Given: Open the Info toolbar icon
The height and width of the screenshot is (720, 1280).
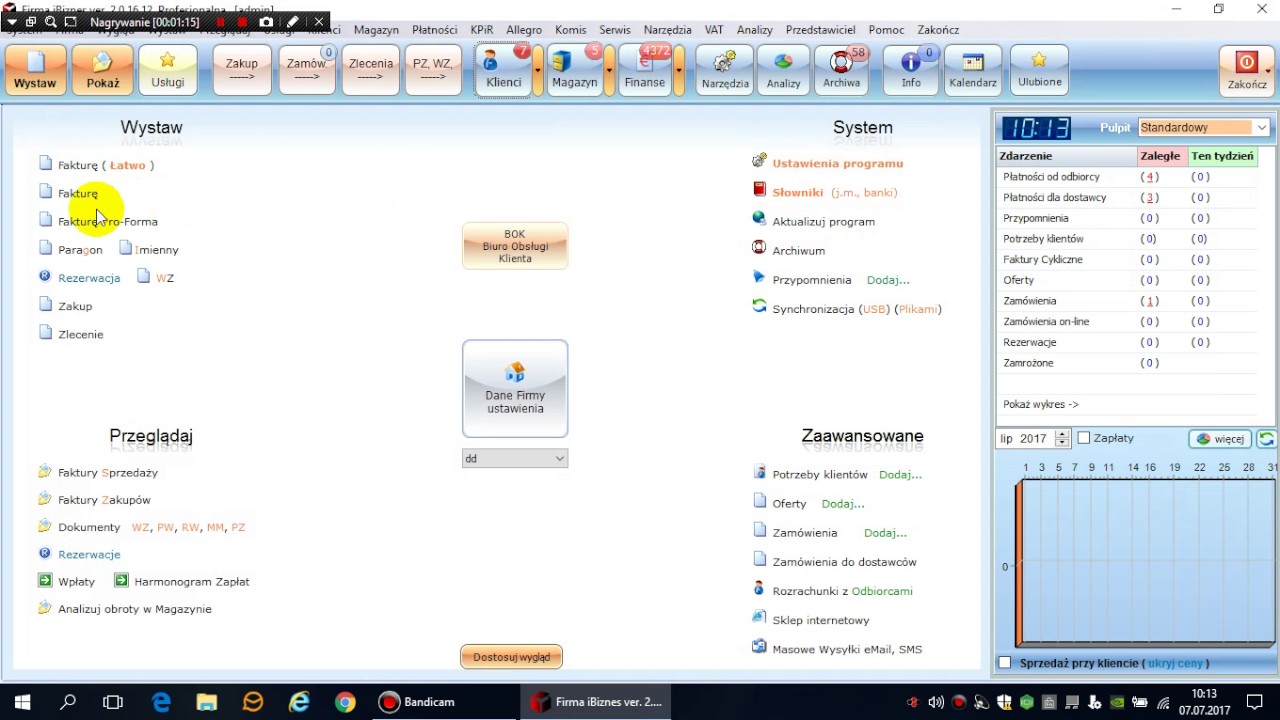Looking at the screenshot, I should (911, 70).
